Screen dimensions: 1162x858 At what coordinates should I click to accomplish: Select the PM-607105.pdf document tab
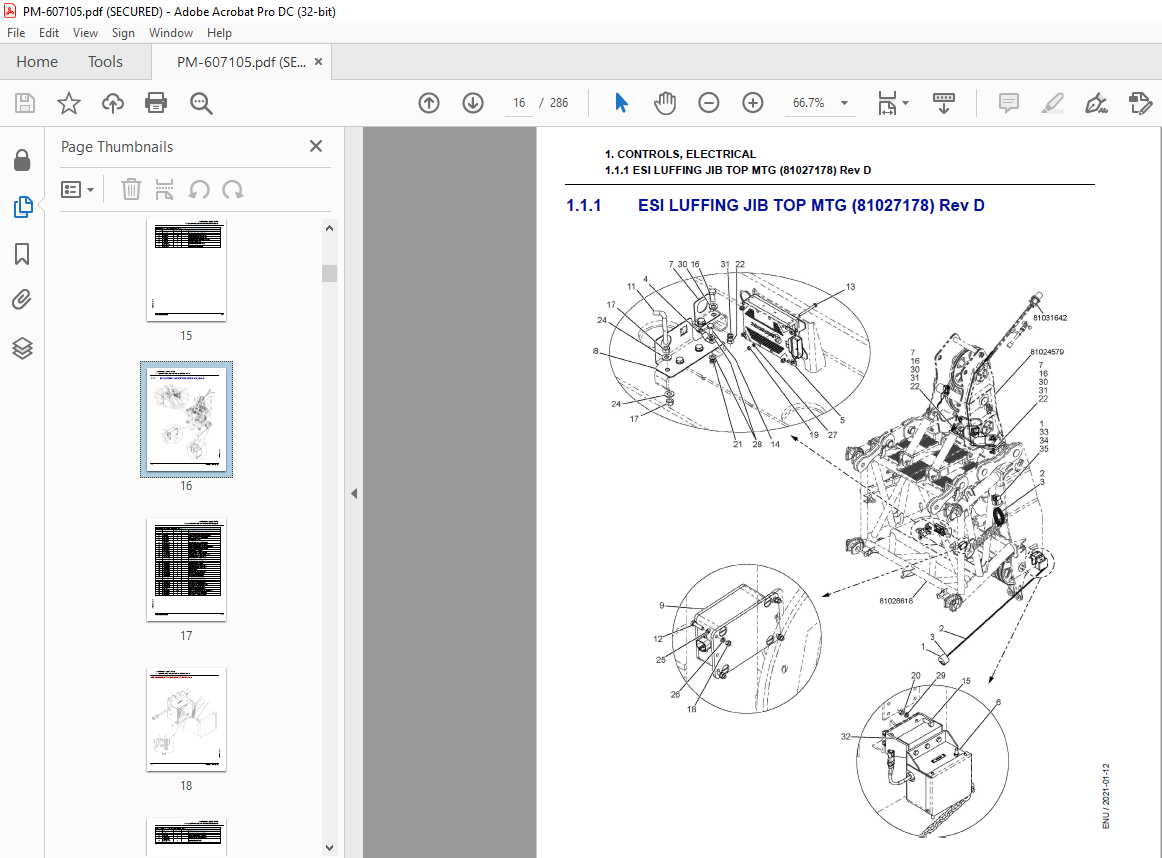(x=241, y=62)
